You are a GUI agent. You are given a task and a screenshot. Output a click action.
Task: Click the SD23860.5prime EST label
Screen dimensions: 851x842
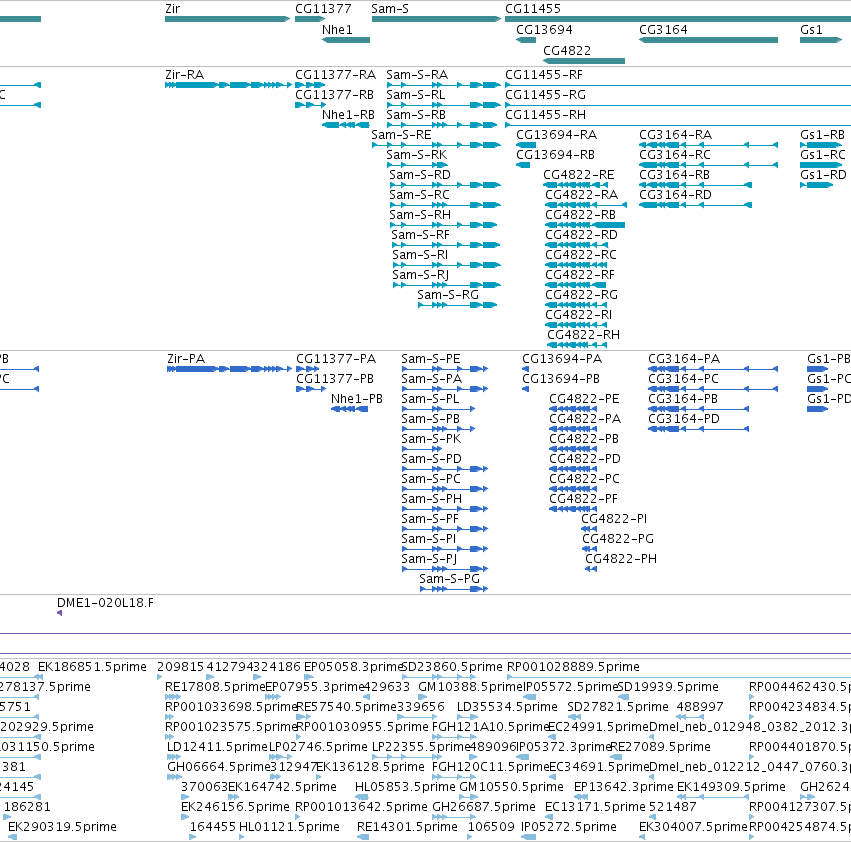(x=452, y=667)
